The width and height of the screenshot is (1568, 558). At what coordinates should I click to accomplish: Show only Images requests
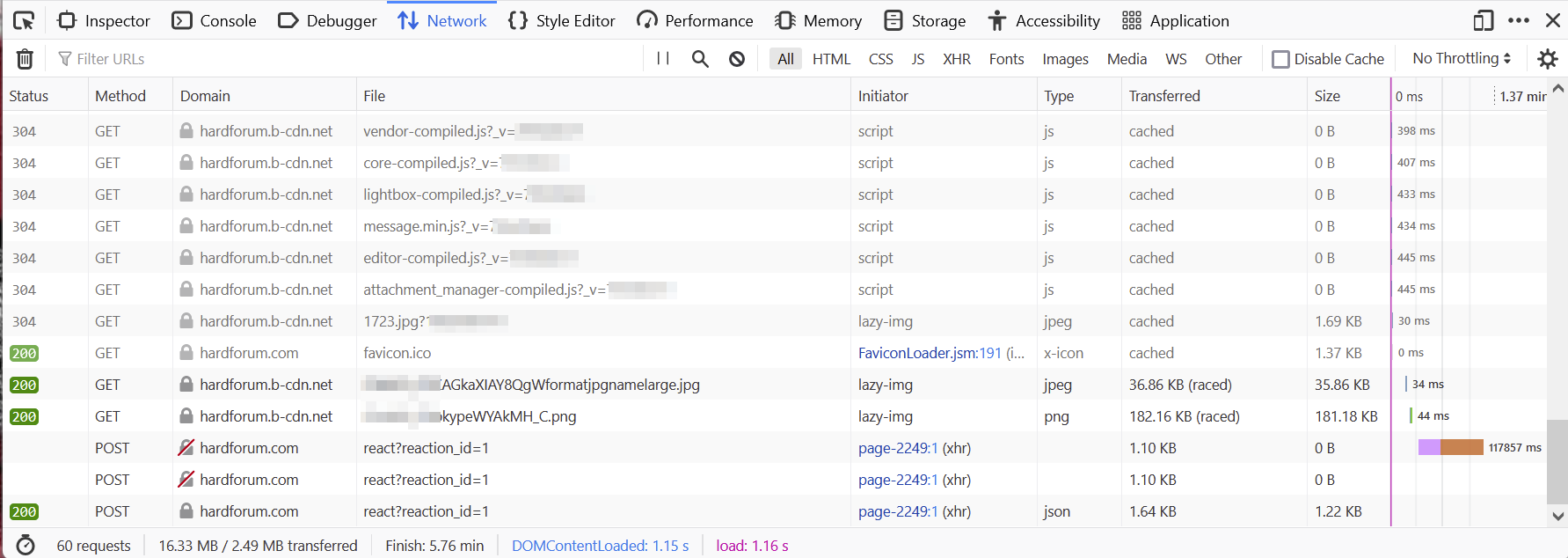coord(1065,59)
